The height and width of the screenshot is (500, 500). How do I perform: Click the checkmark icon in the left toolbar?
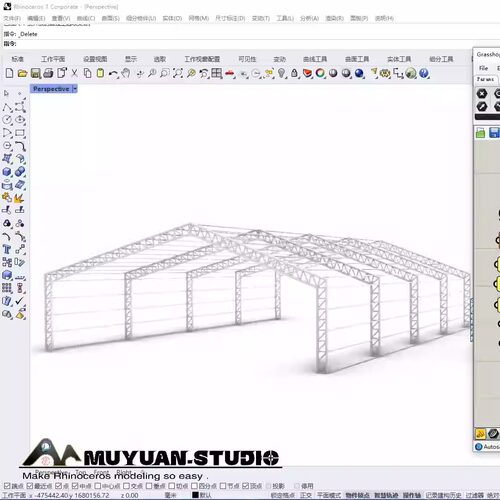pyautogui.click(x=20, y=301)
